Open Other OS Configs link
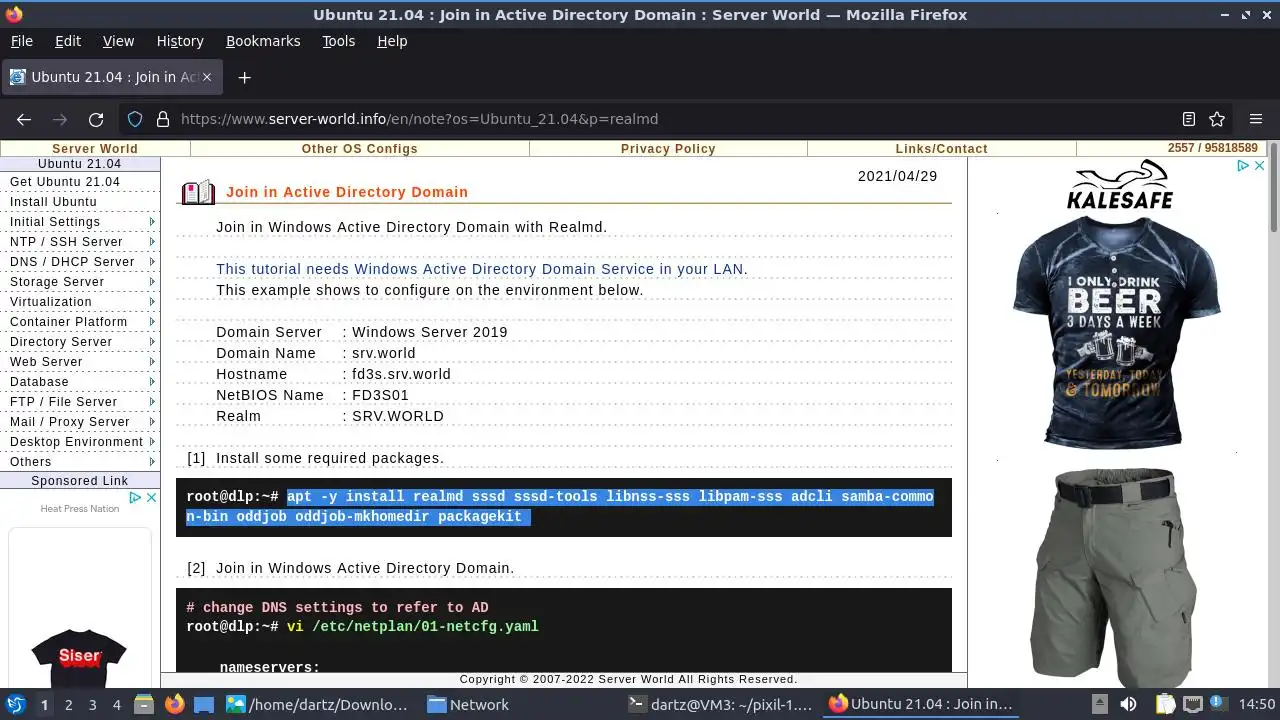 click(360, 149)
